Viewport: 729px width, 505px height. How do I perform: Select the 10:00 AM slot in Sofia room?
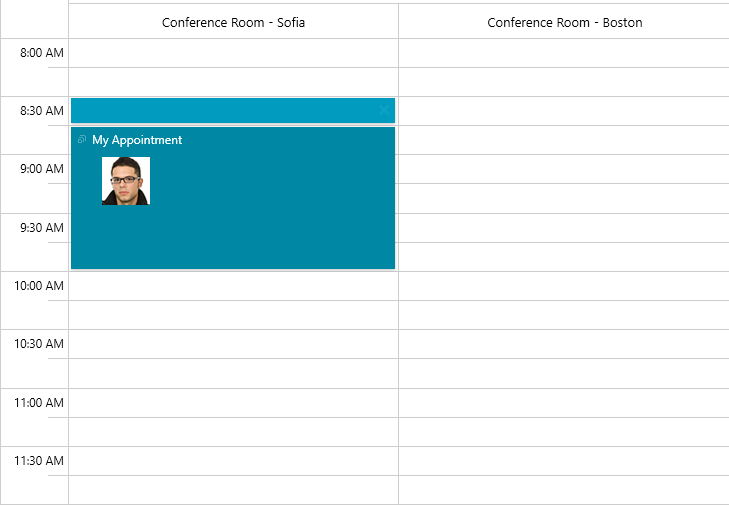click(x=233, y=286)
